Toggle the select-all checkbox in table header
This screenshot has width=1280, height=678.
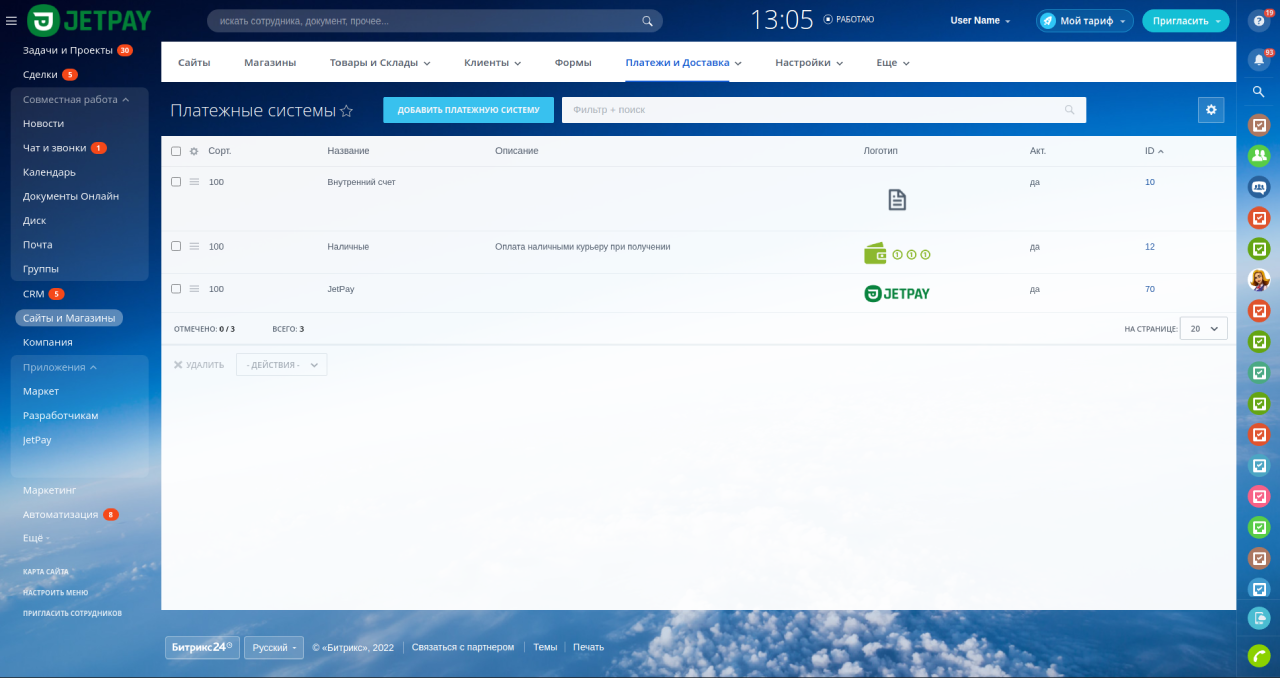click(x=176, y=151)
